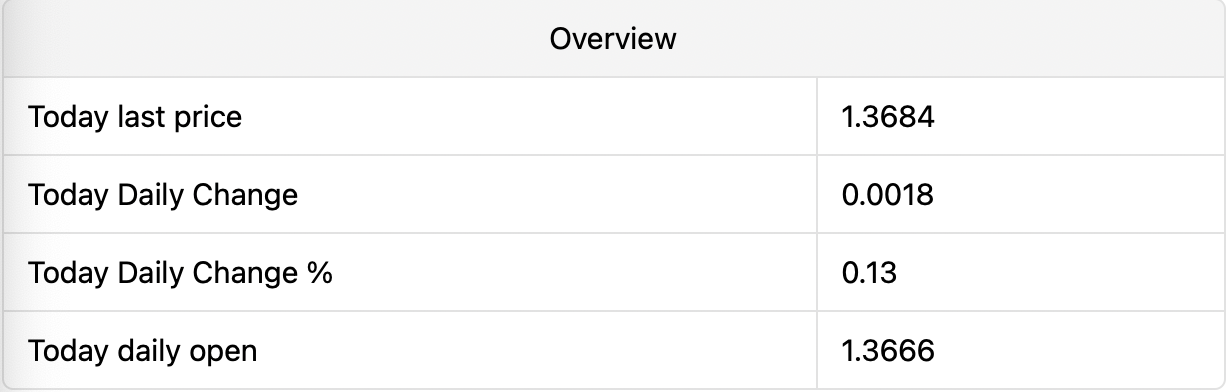The height and width of the screenshot is (392, 1230).
Task: Click the 0.0018 daily change value
Action: [x=888, y=195]
